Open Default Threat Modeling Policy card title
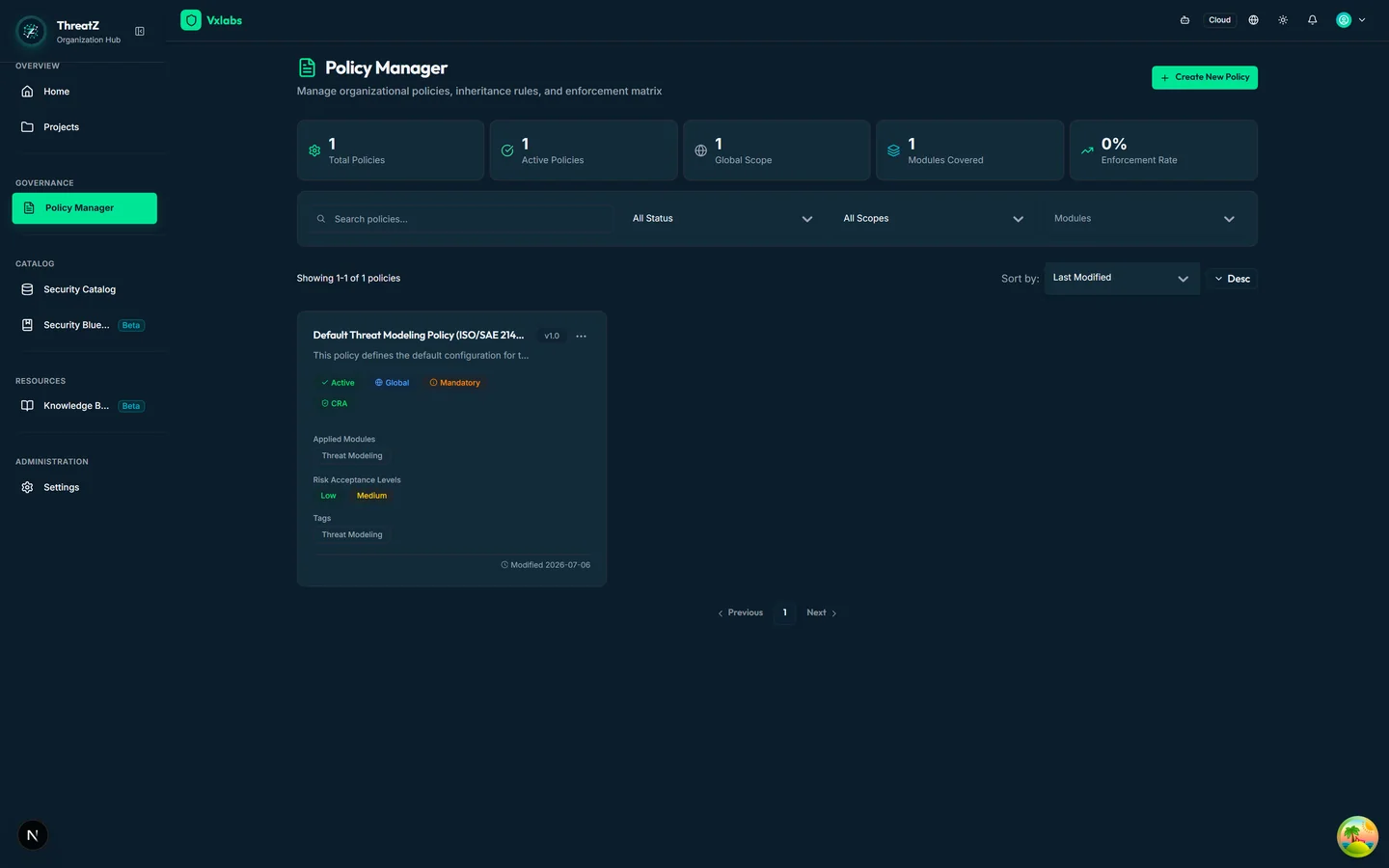 coord(419,336)
